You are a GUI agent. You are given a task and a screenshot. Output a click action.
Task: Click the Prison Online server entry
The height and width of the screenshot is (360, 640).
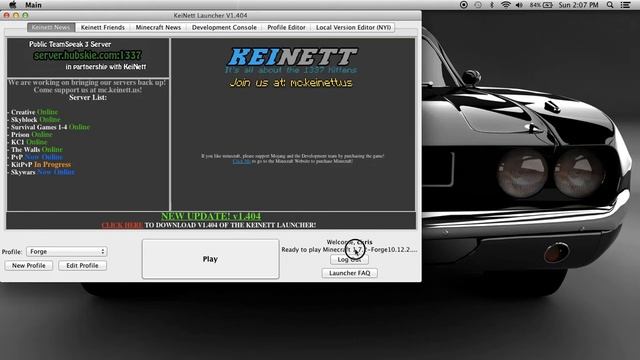[31, 134]
